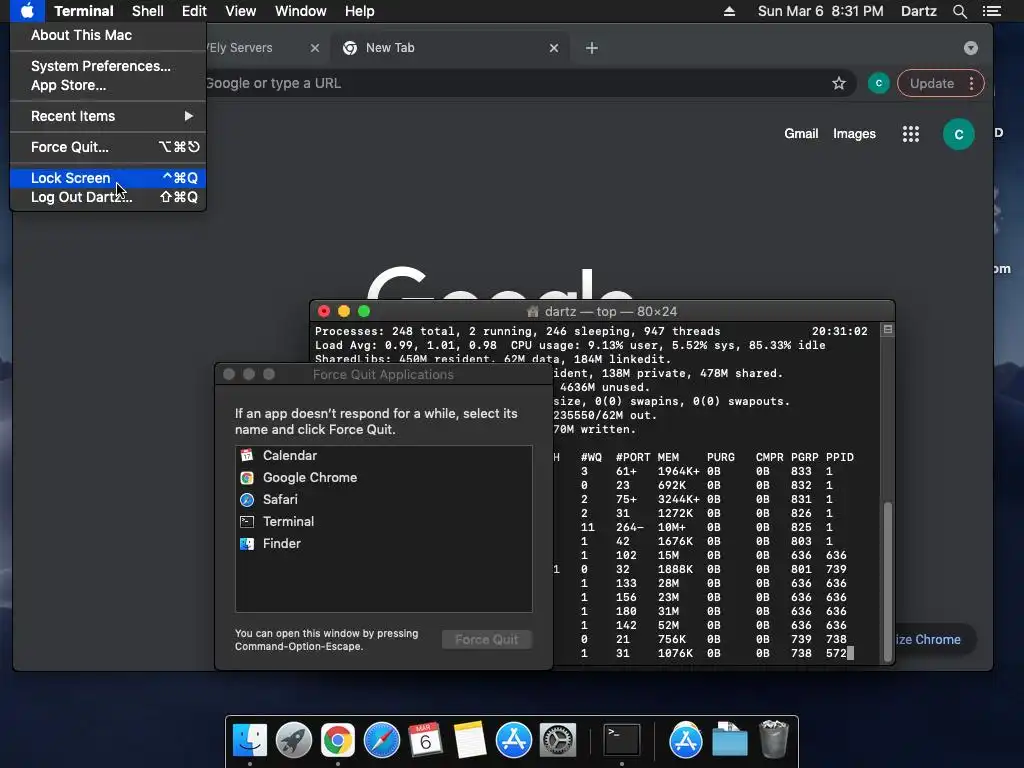Open the Window menu
This screenshot has width=1024, height=768.
point(300,11)
